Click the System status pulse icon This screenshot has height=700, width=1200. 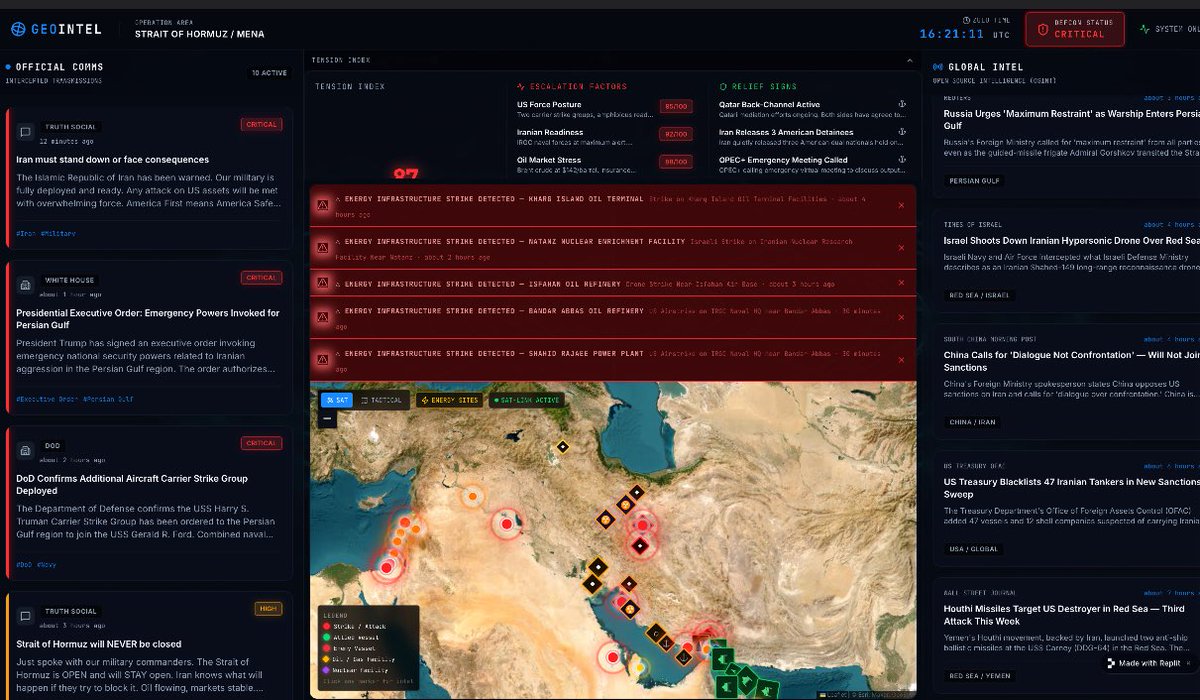click(1145, 29)
